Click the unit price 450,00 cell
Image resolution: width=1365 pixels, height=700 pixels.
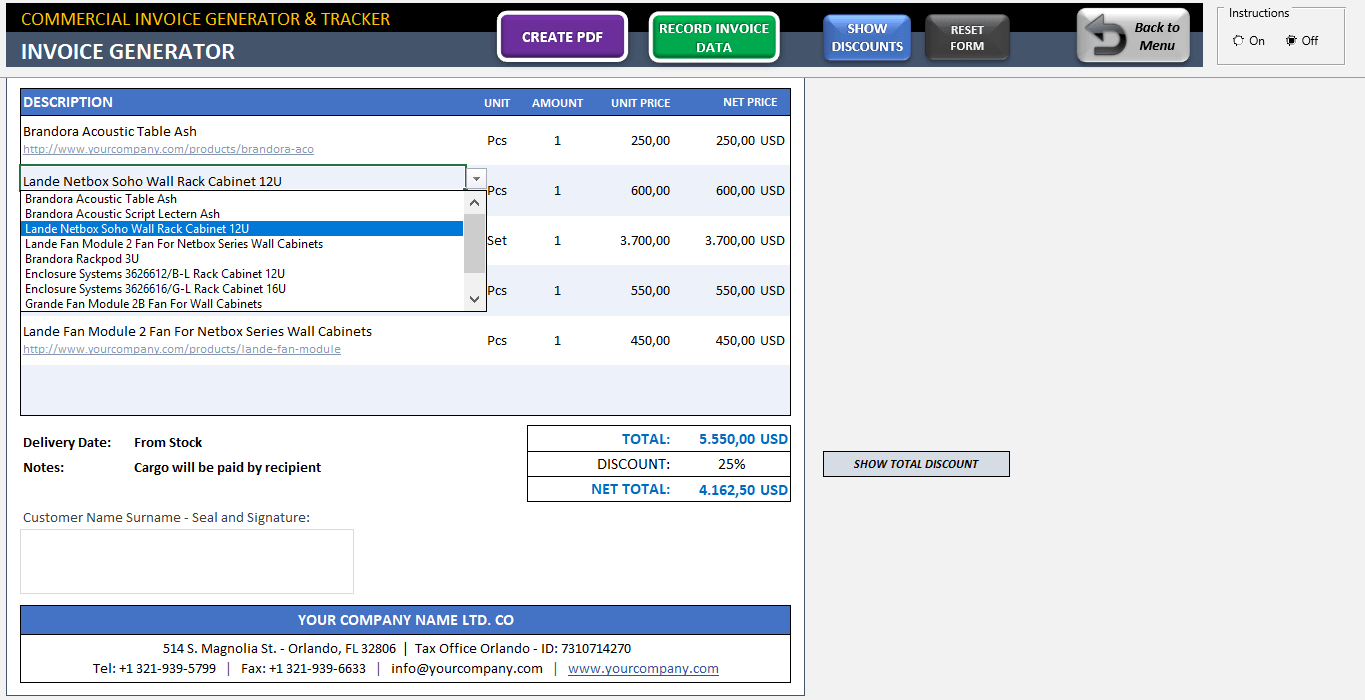pyautogui.click(x=651, y=340)
